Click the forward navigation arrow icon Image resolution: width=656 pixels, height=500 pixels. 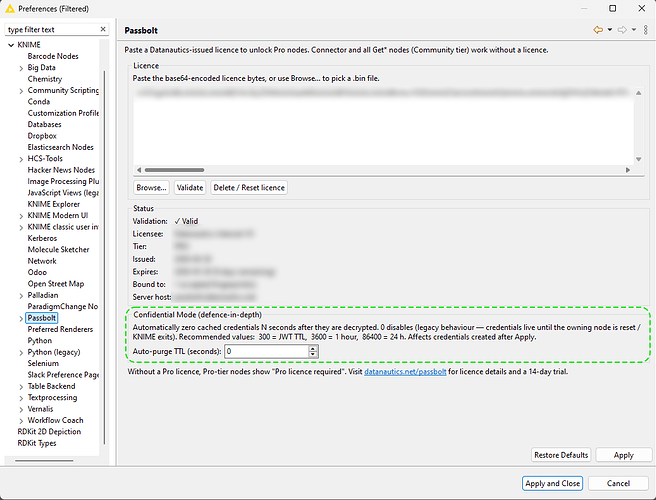coord(623,30)
